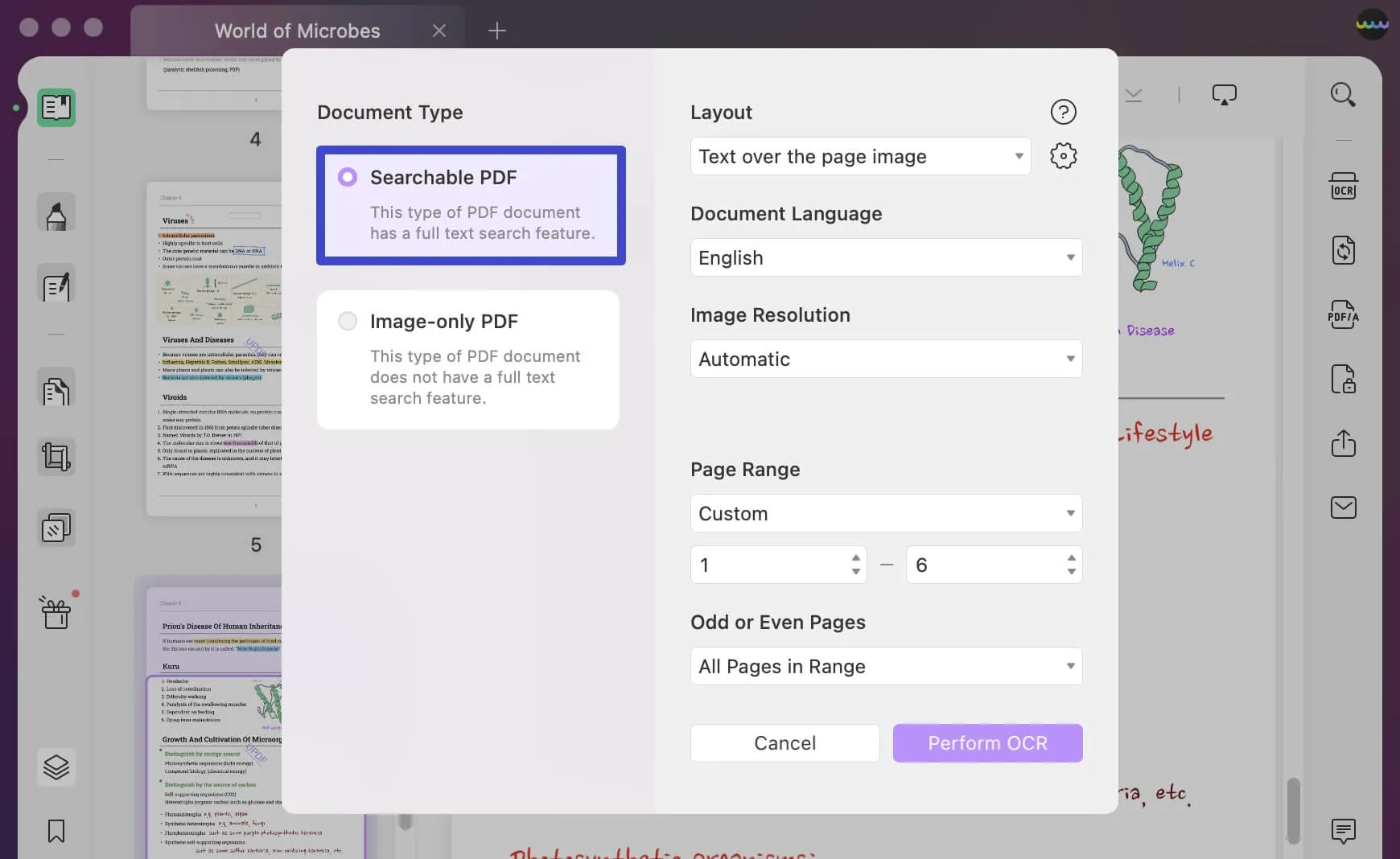Open the document protection lock tool
The height and width of the screenshot is (859, 1400).
click(x=1344, y=380)
